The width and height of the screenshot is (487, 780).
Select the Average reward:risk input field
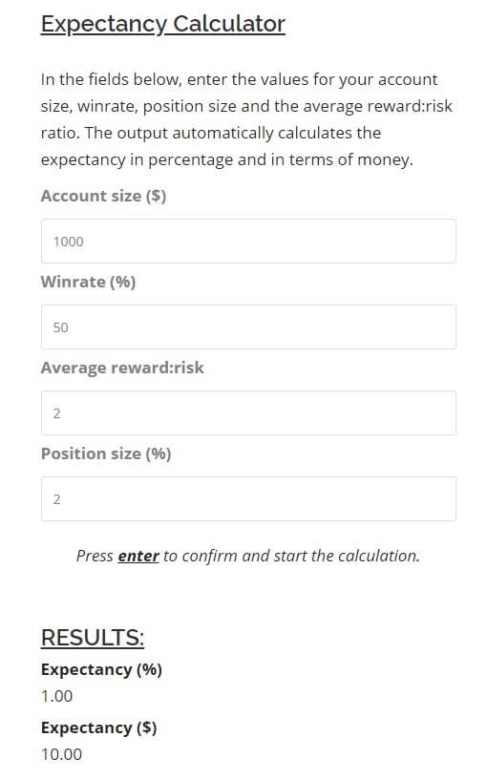click(x=248, y=413)
